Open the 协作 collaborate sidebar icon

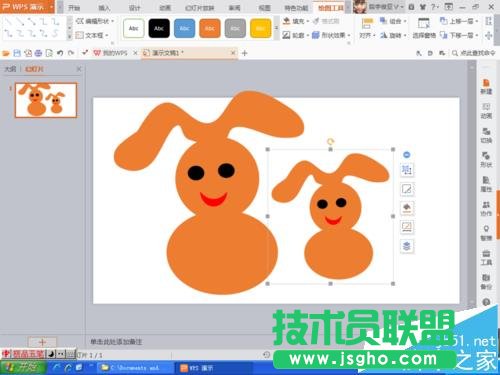tap(486, 209)
